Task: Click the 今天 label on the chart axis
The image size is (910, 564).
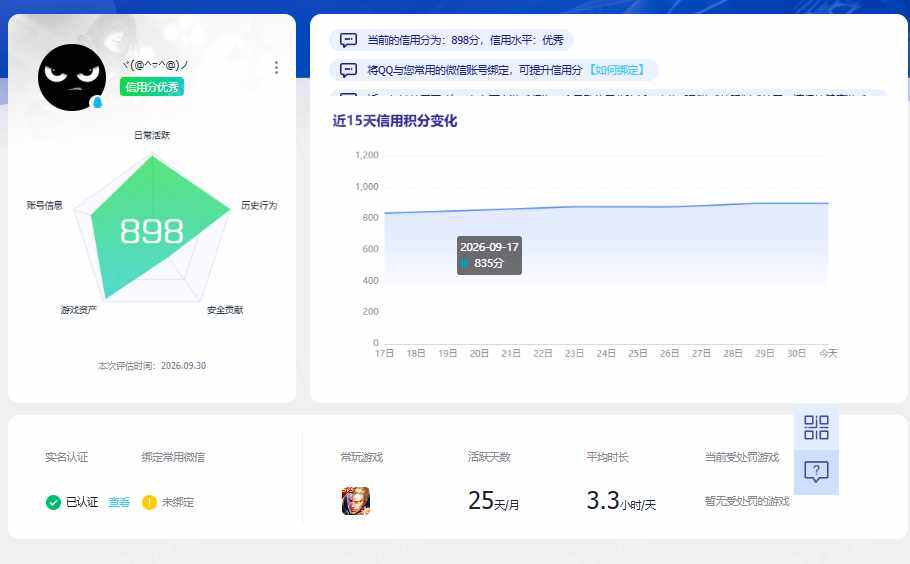Action: click(828, 353)
